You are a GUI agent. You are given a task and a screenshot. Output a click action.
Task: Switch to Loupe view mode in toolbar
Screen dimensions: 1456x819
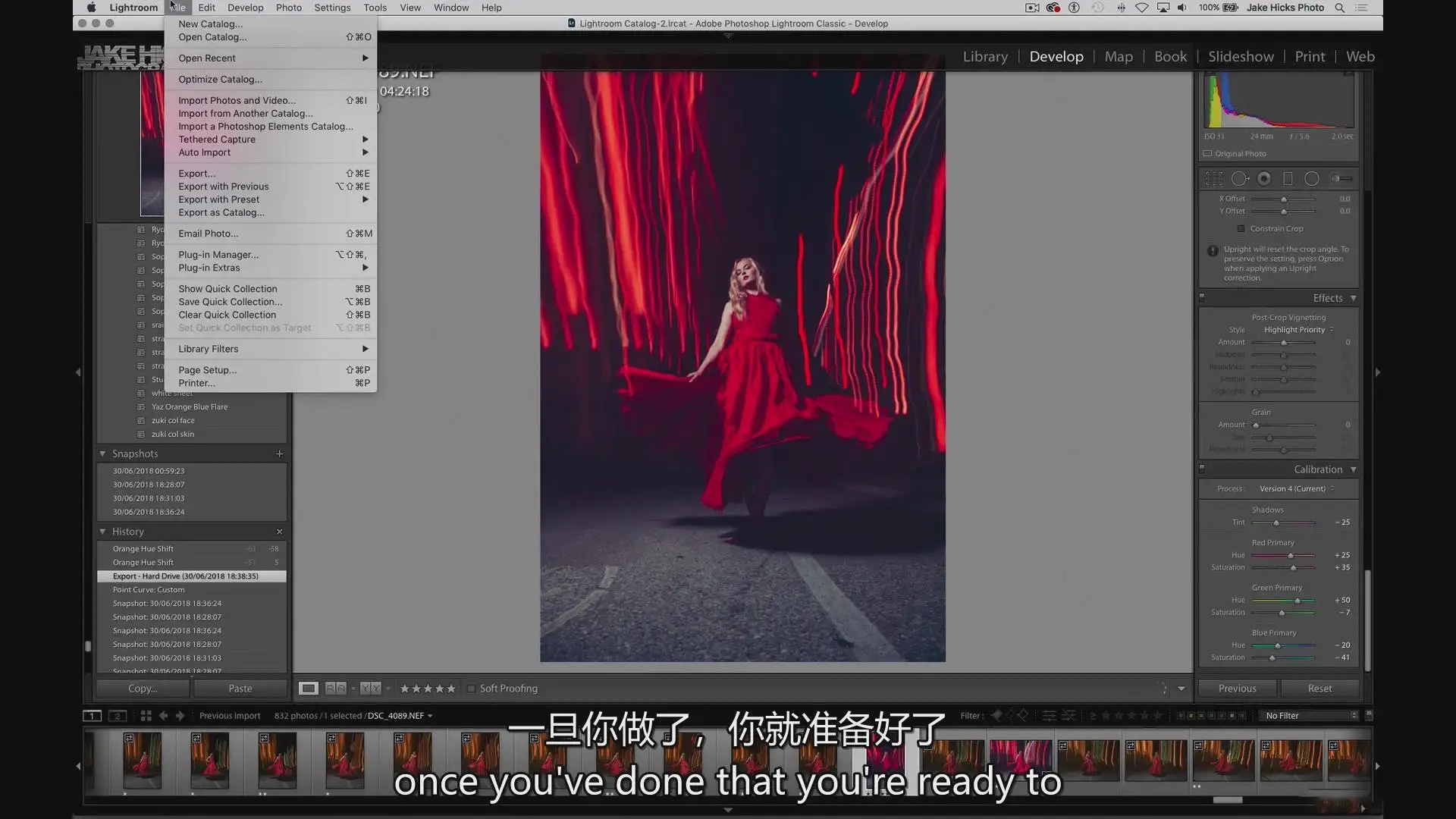308,689
